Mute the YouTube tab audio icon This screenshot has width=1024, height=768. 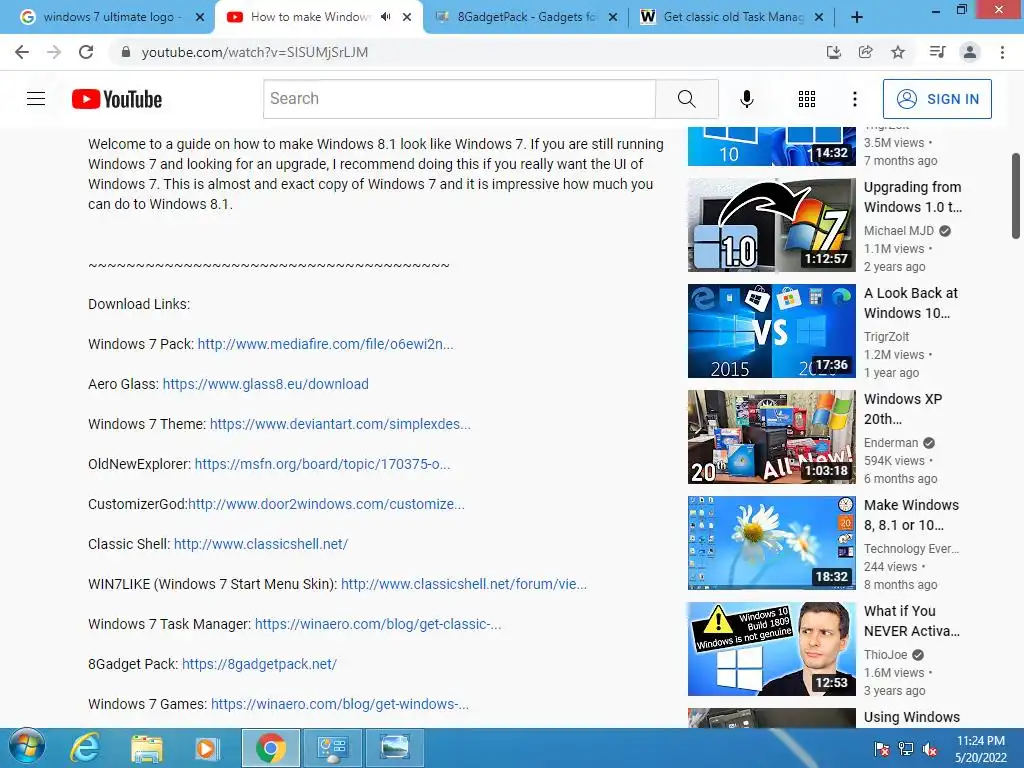pyautogui.click(x=385, y=17)
